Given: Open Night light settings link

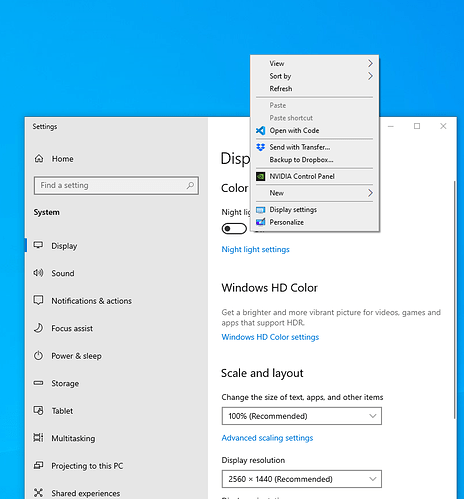Looking at the screenshot, I should click(x=256, y=249).
